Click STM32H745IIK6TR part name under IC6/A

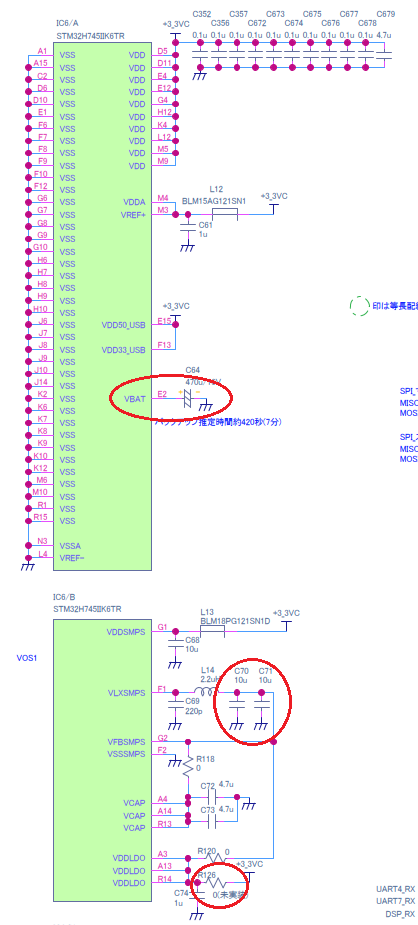(x=89, y=36)
